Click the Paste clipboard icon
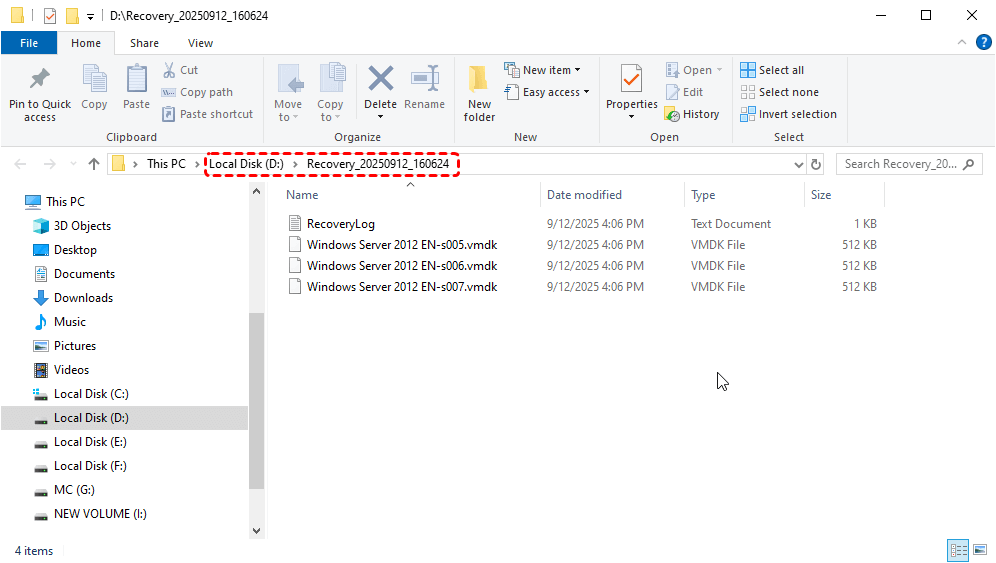 (x=136, y=79)
